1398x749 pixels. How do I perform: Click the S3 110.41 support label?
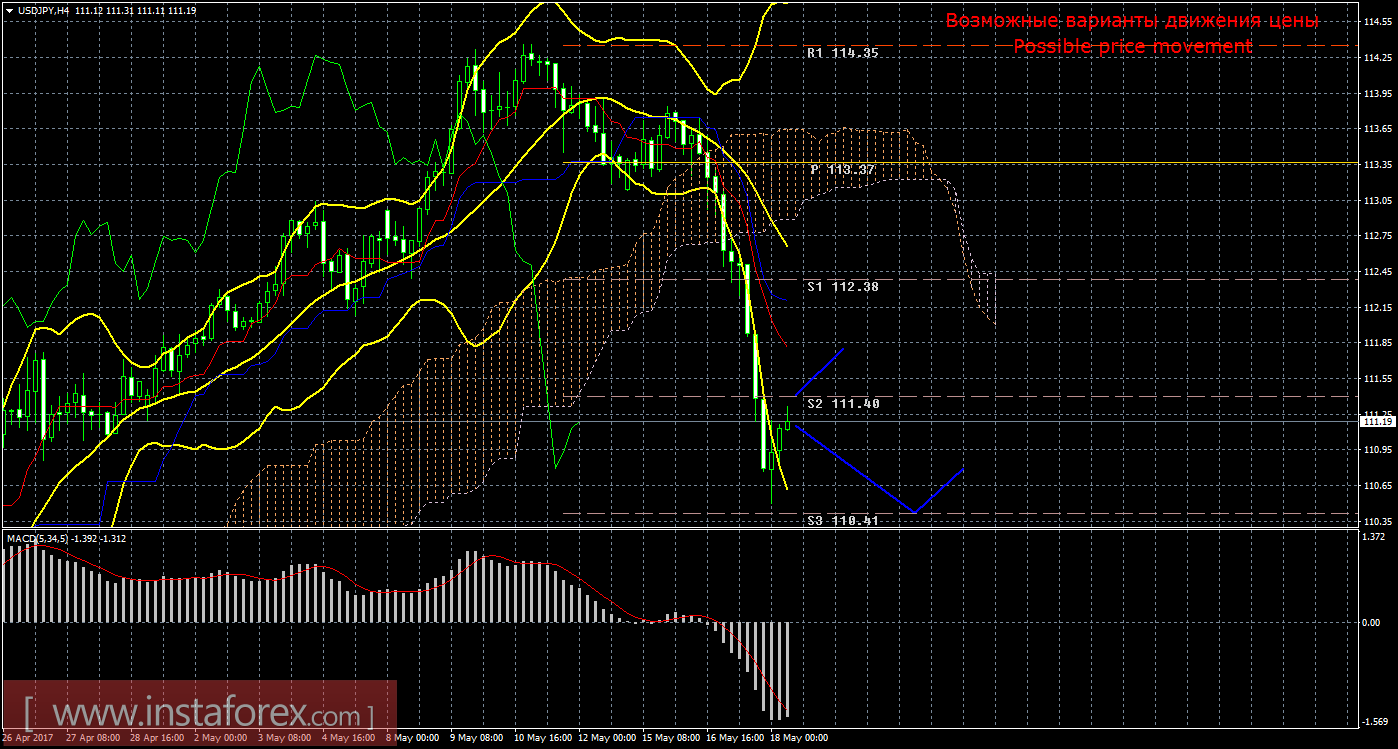pyautogui.click(x=842, y=521)
